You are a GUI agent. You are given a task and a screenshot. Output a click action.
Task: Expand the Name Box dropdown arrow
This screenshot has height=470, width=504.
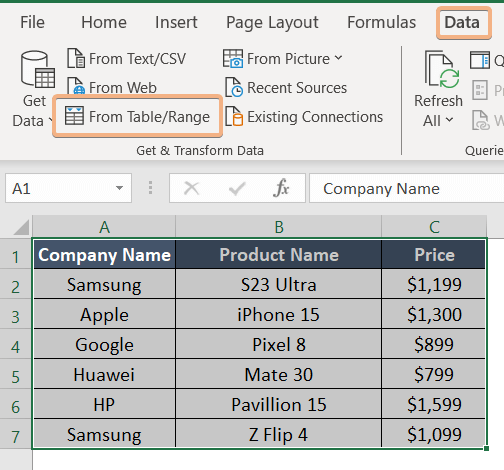tap(119, 188)
